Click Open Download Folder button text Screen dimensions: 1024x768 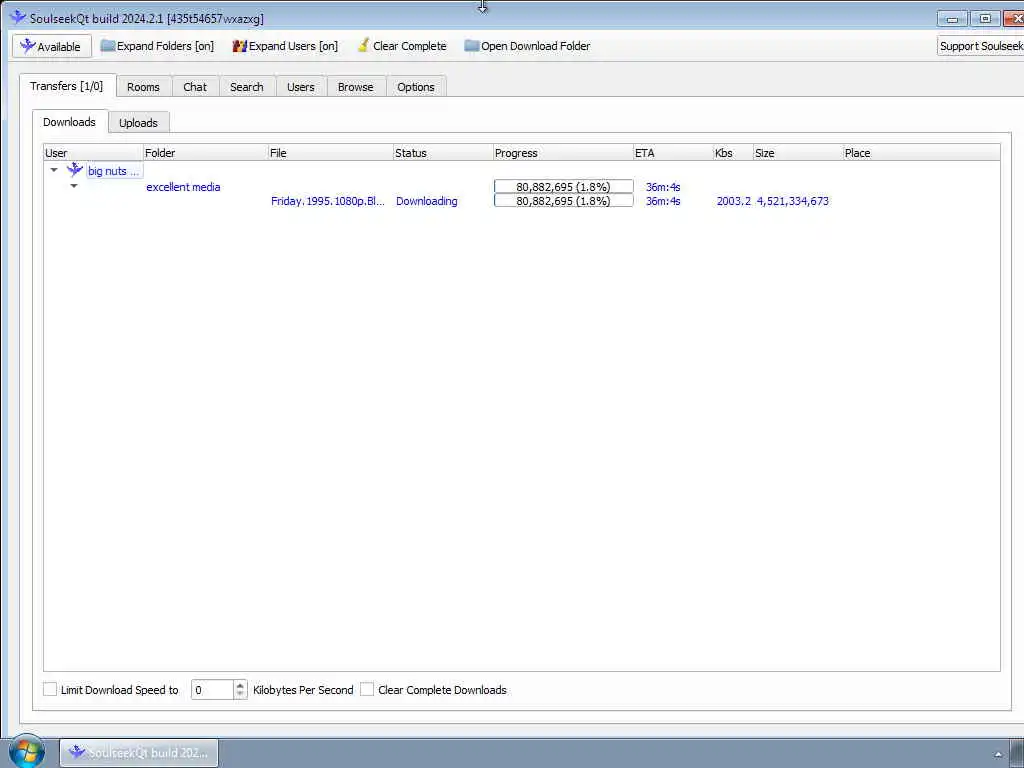point(536,46)
